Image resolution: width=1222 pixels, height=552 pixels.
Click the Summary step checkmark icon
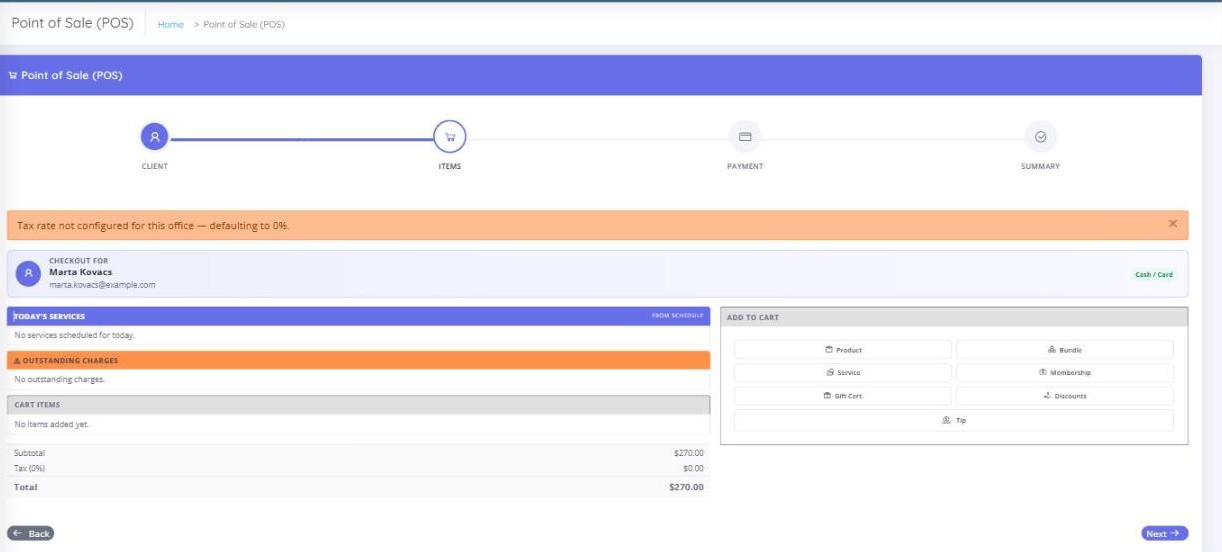[x=1040, y=136]
